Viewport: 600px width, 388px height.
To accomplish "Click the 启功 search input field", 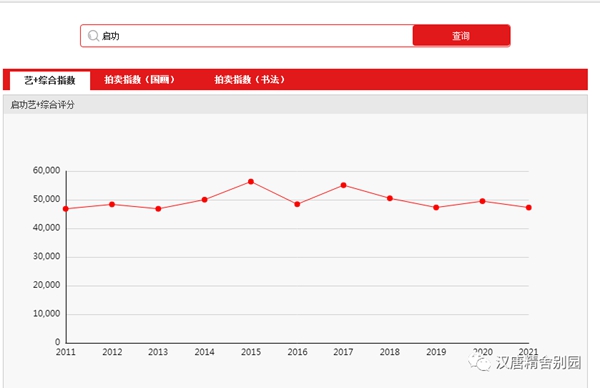I will (x=247, y=36).
